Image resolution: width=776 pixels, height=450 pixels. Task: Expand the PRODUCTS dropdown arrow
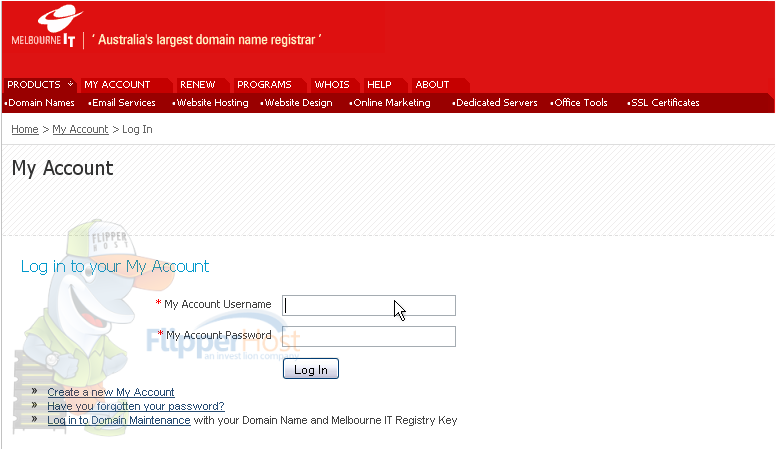coord(70,84)
